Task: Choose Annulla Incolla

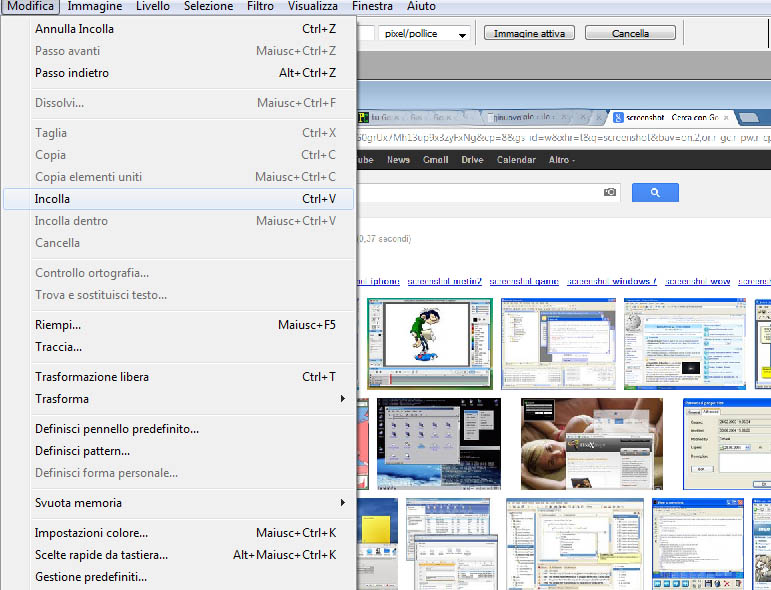Action: point(179,29)
